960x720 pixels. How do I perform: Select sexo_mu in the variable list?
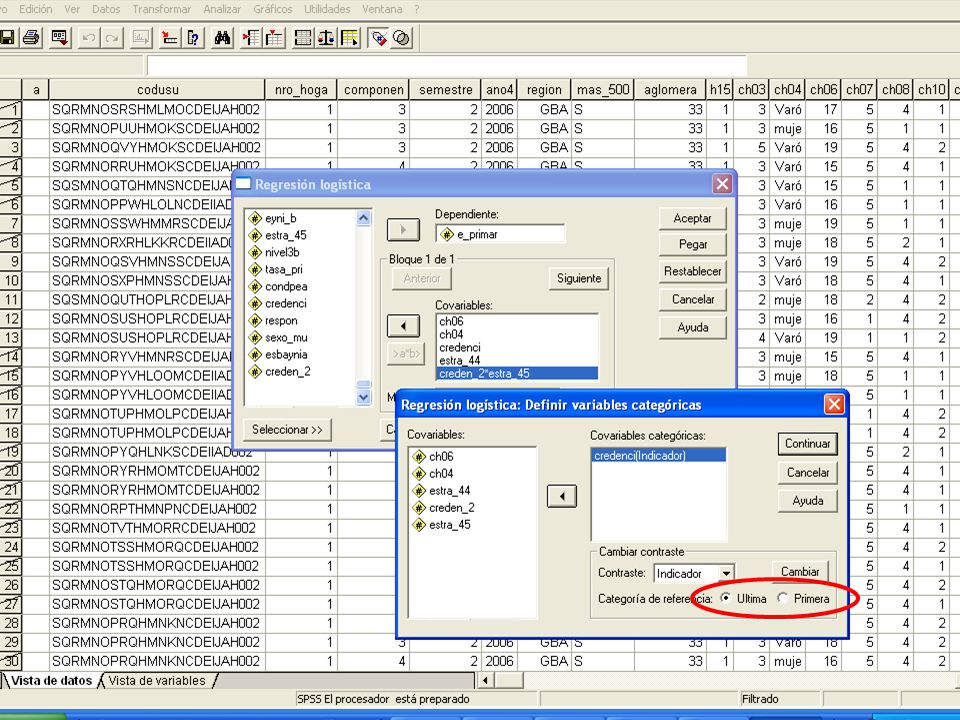click(x=286, y=337)
